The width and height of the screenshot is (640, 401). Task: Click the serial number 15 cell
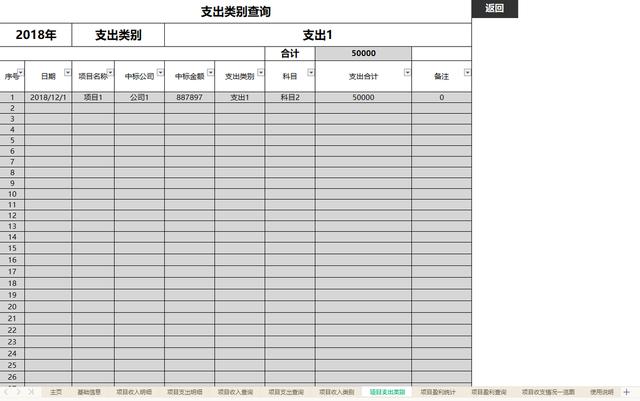click(x=12, y=248)
